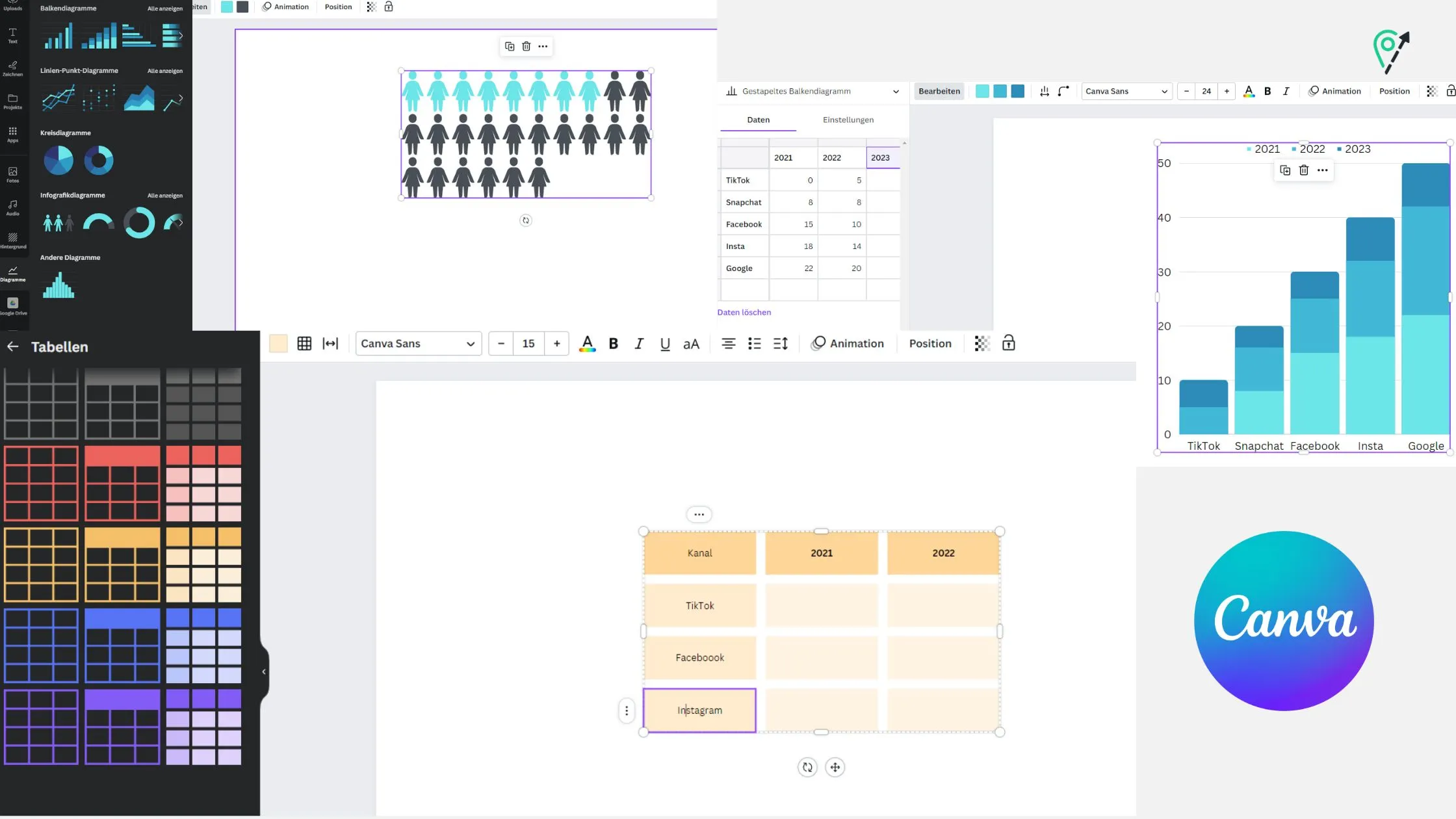
Task: Open line spacing in the table toolbar
Action: (781, 343)
